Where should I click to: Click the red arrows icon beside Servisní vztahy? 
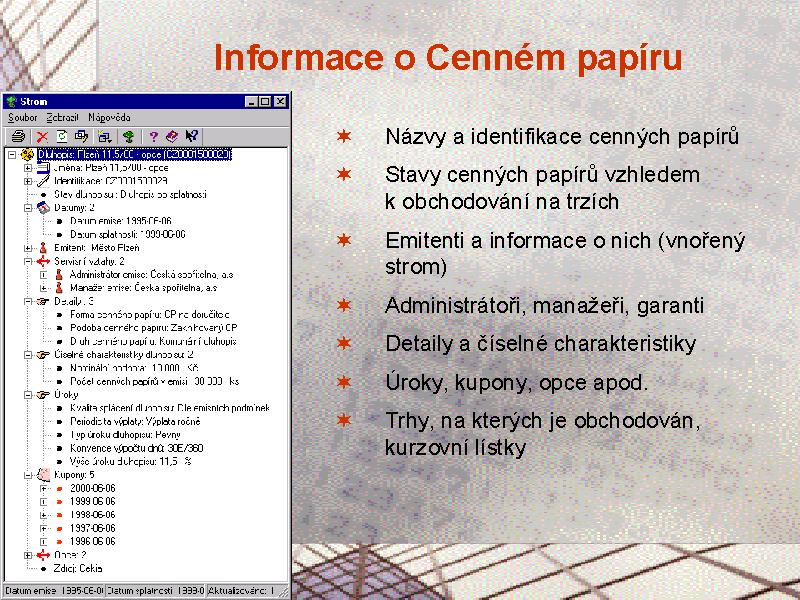click(x=43, y=261)
